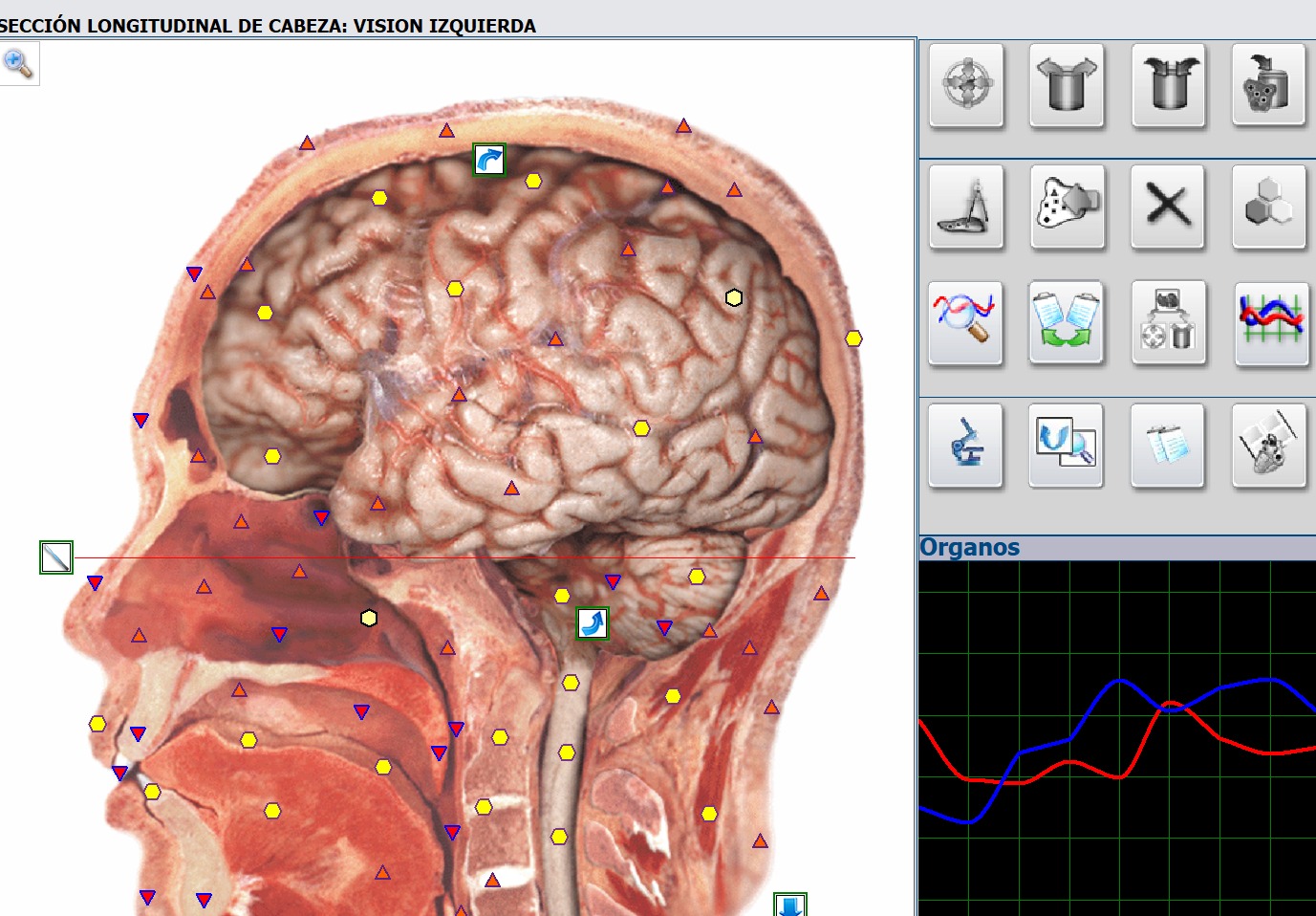Click the red and blue graph-on-grid icon
Viewport: 1316px width, 916px height.
(1270, 323)
